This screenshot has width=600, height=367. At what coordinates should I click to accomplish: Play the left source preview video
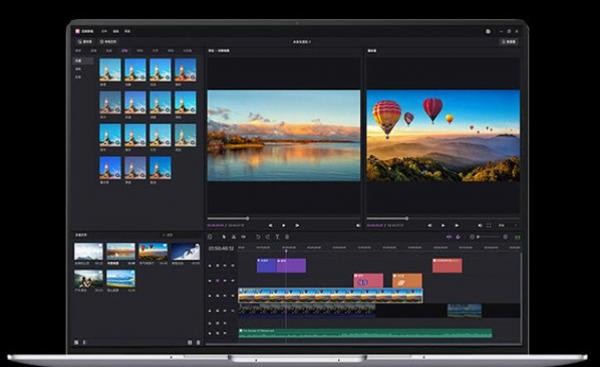pos(284,226)
